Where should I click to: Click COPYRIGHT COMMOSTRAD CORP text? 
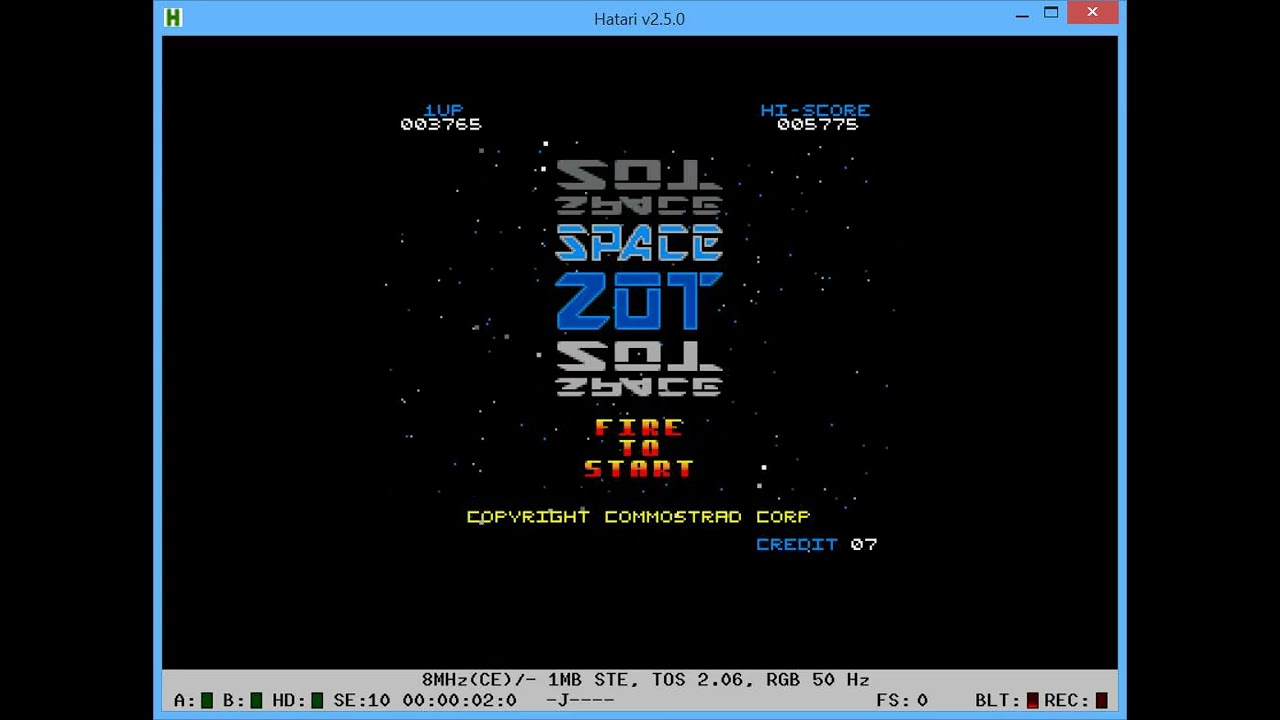coord(638,517)
